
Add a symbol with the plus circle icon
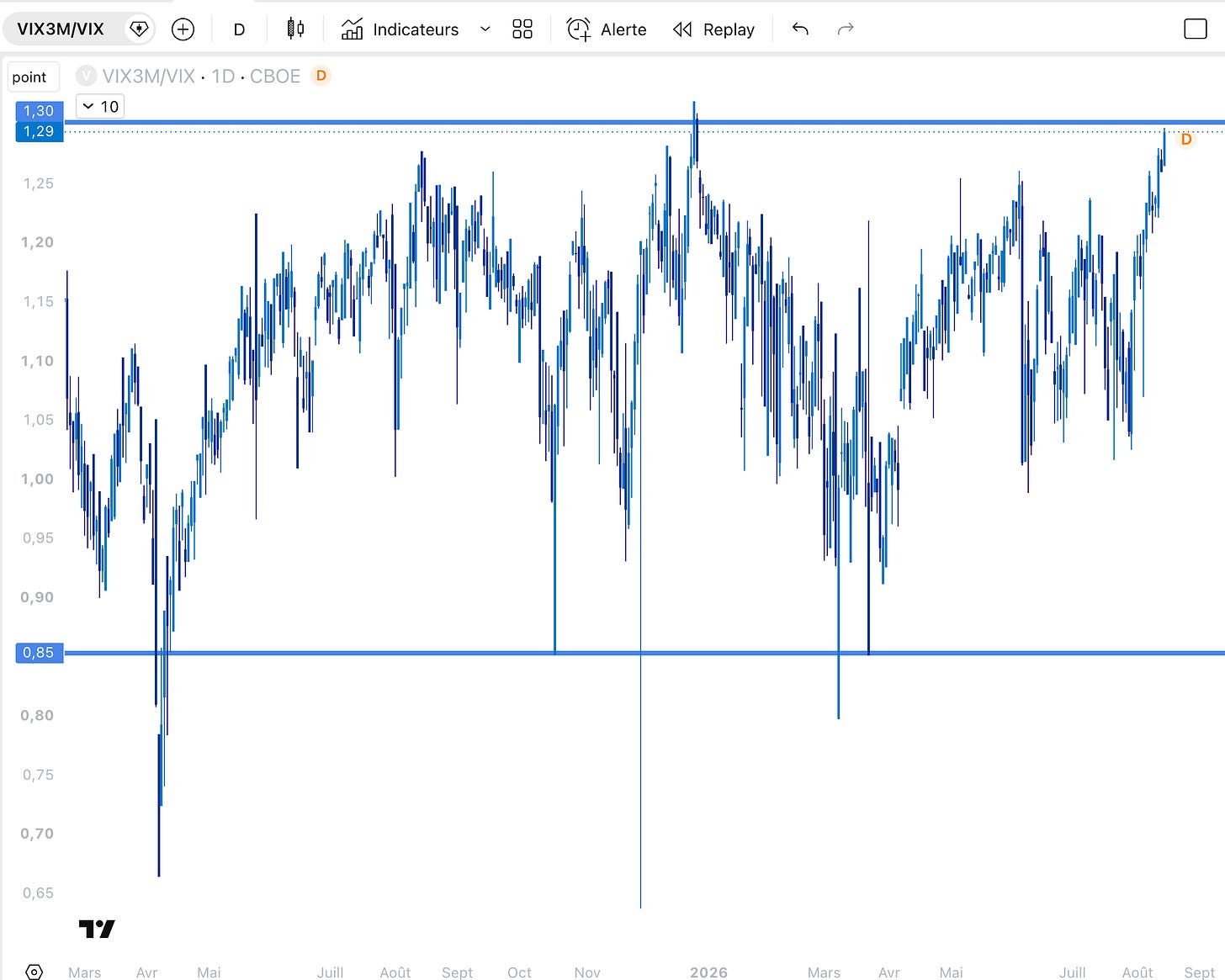point(183,29)
